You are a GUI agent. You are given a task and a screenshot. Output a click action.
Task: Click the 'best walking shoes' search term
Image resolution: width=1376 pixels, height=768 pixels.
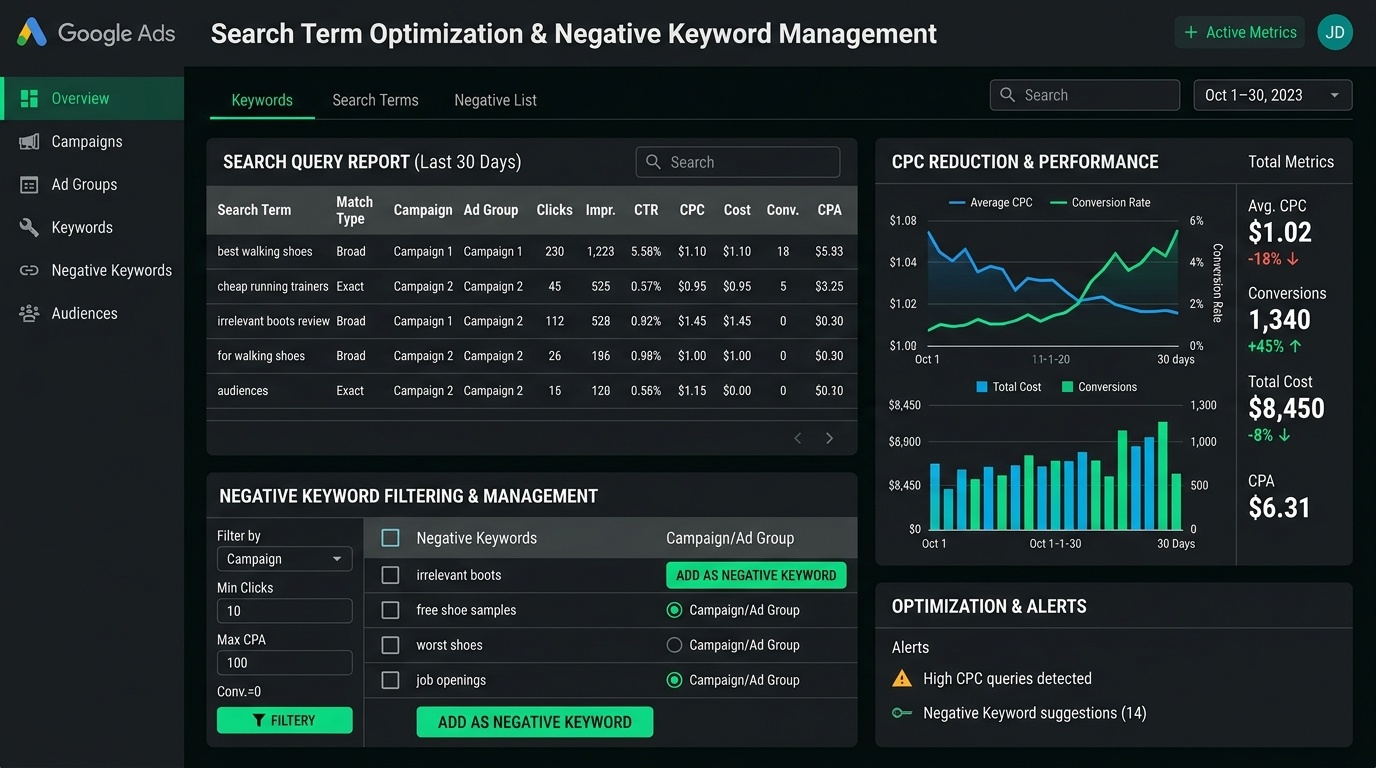pos(265,252)
